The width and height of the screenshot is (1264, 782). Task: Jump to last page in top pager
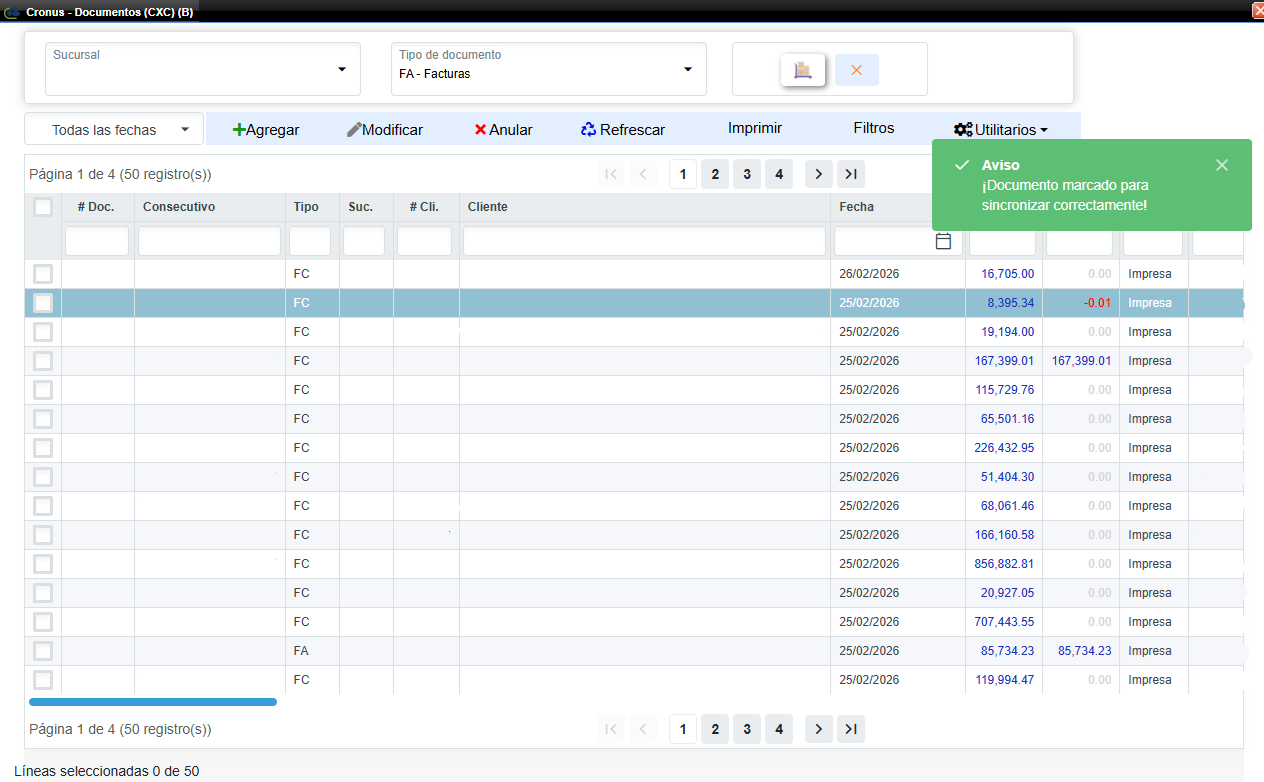coord(850,174)
